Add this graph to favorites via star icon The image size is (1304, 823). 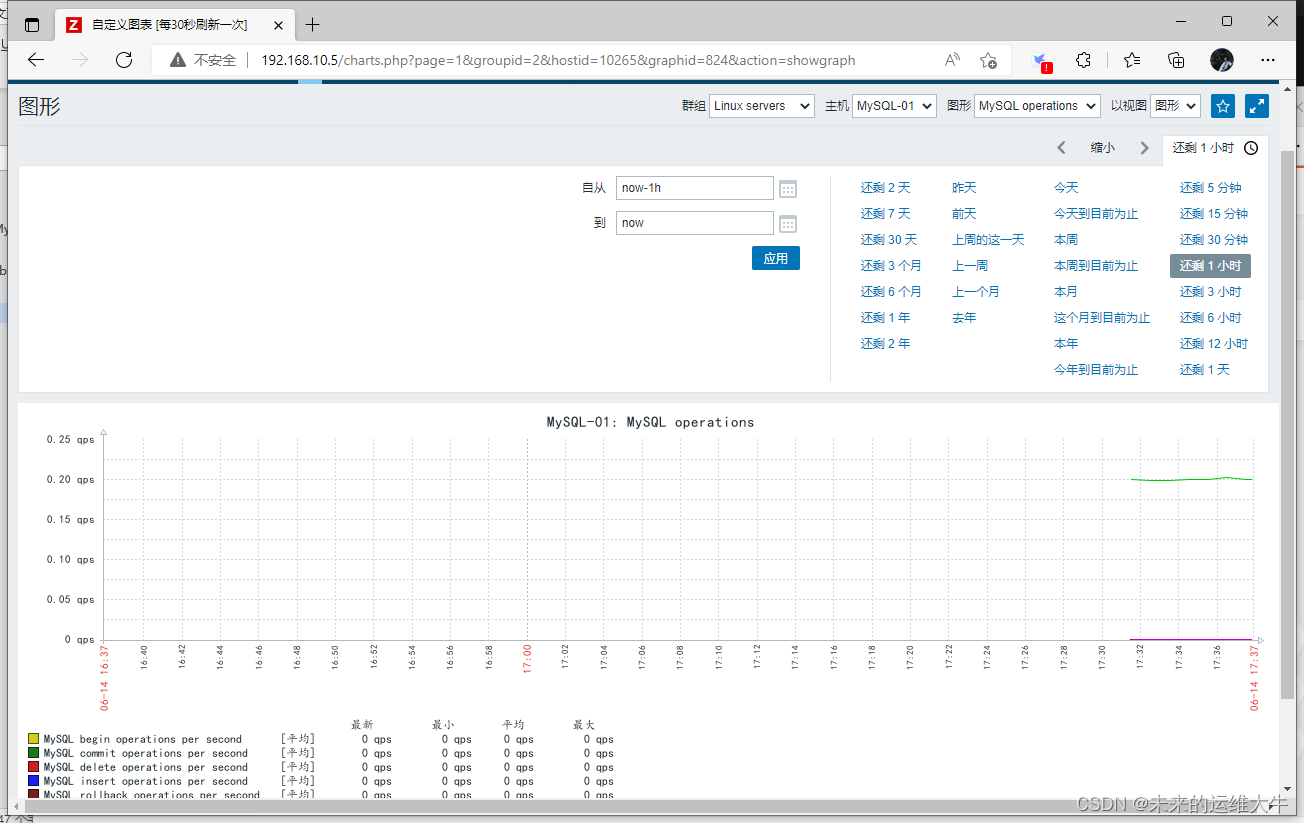1222,105
